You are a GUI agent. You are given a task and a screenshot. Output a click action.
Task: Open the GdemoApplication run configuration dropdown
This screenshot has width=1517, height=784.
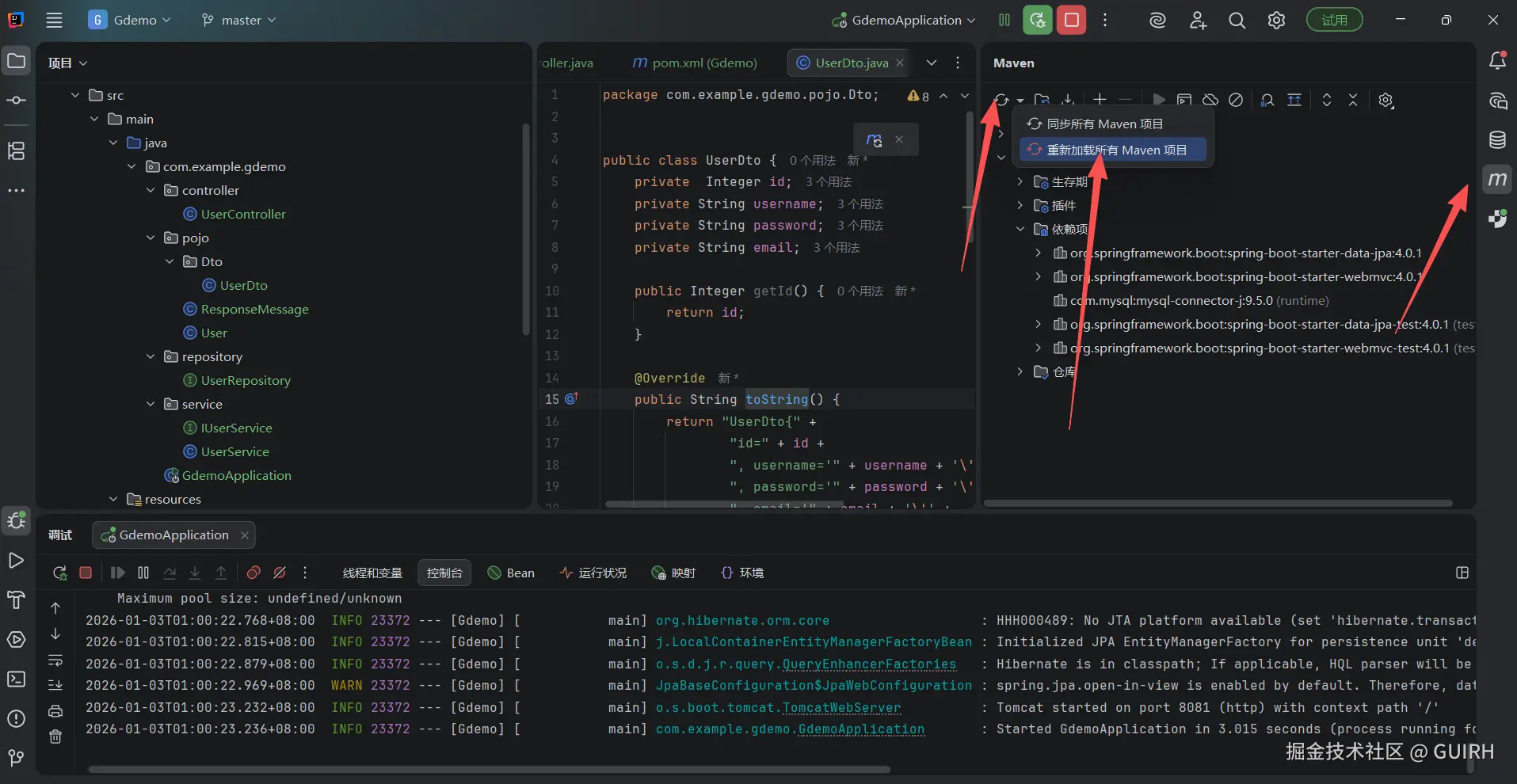pos(904,21)
